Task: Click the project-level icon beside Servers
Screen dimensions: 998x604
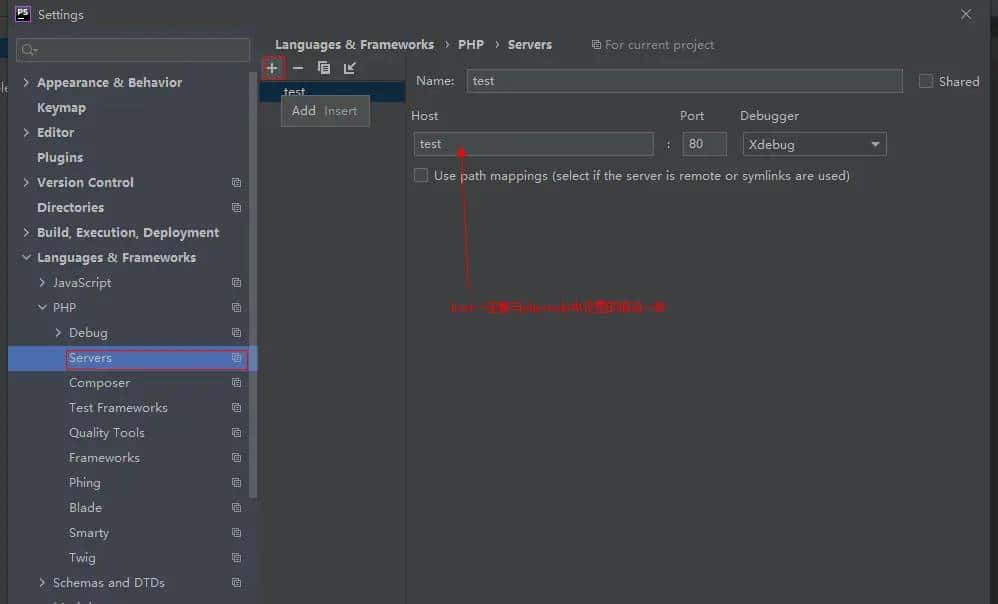Action: [x=236, y=357]
